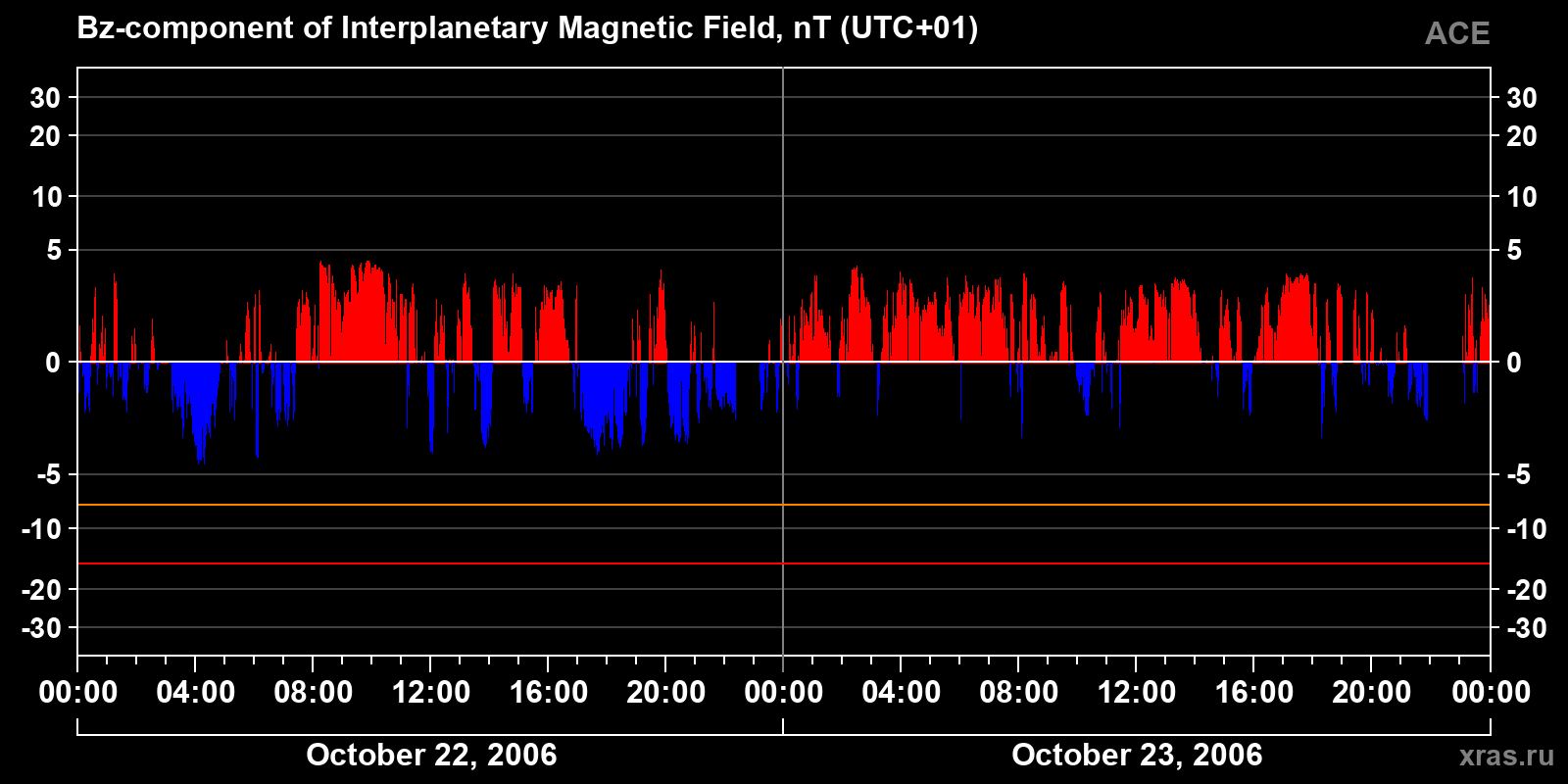Click the red horizontal threshold line
The image size is (1568, 784).
pyautogui.click(x=784, y=563)
